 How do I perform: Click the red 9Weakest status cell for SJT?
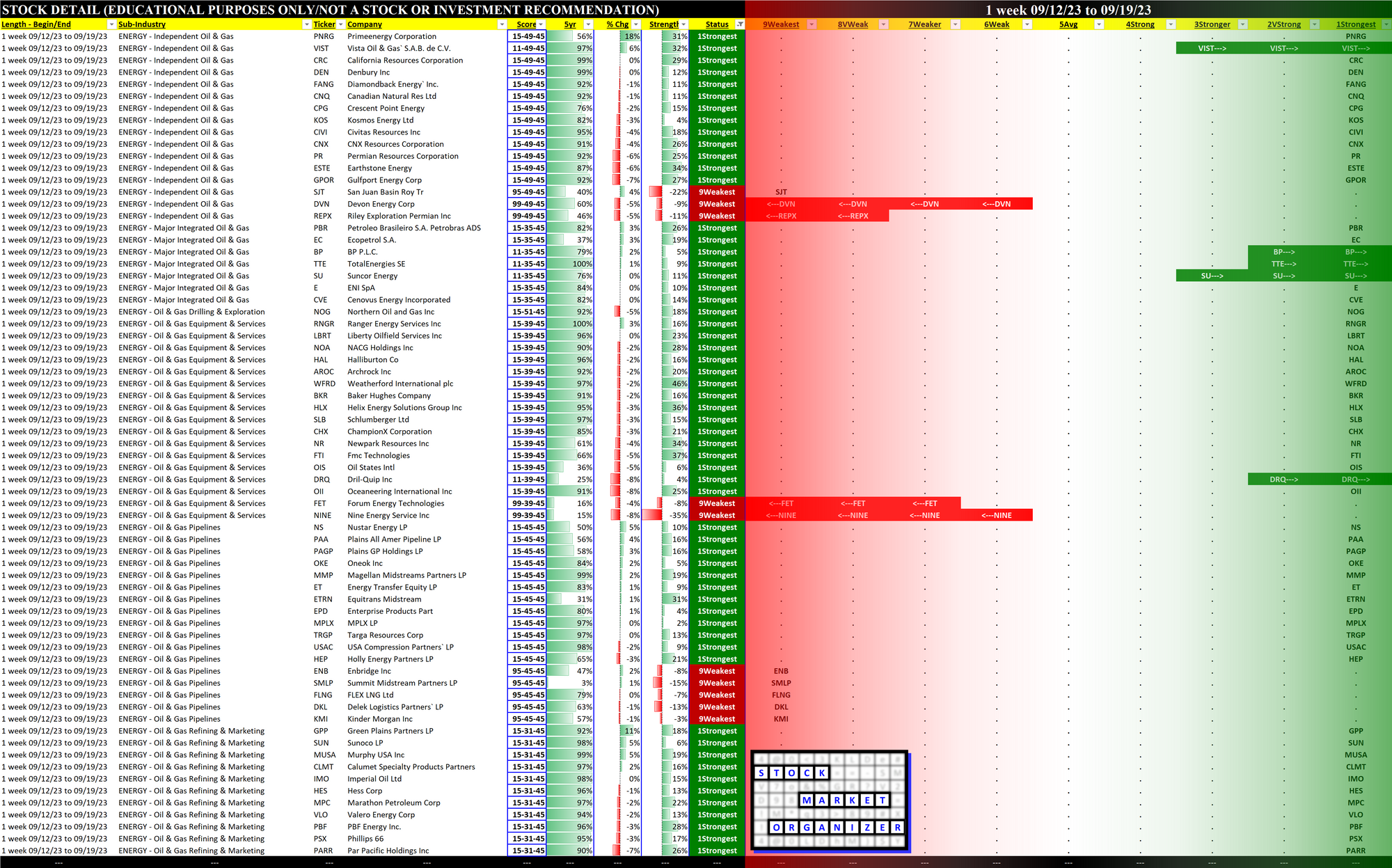pyautogui.click(x=716, y=192)
